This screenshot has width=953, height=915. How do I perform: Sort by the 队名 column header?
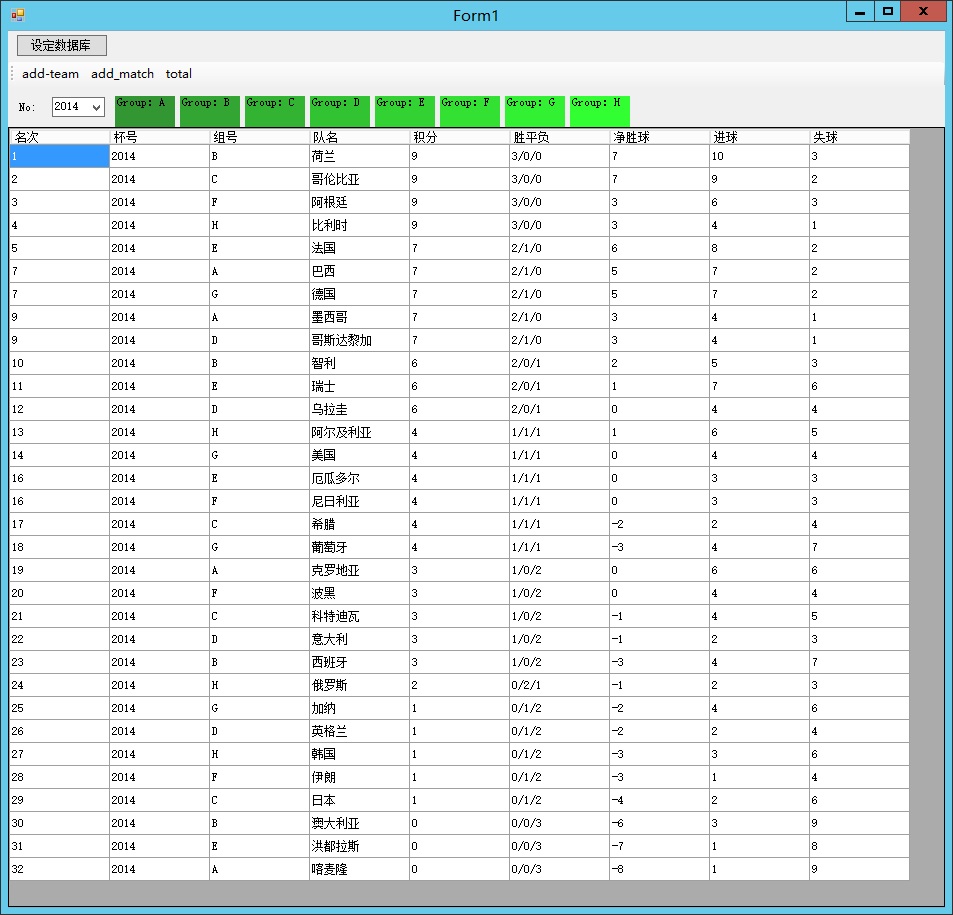click(x=359, y=137)
